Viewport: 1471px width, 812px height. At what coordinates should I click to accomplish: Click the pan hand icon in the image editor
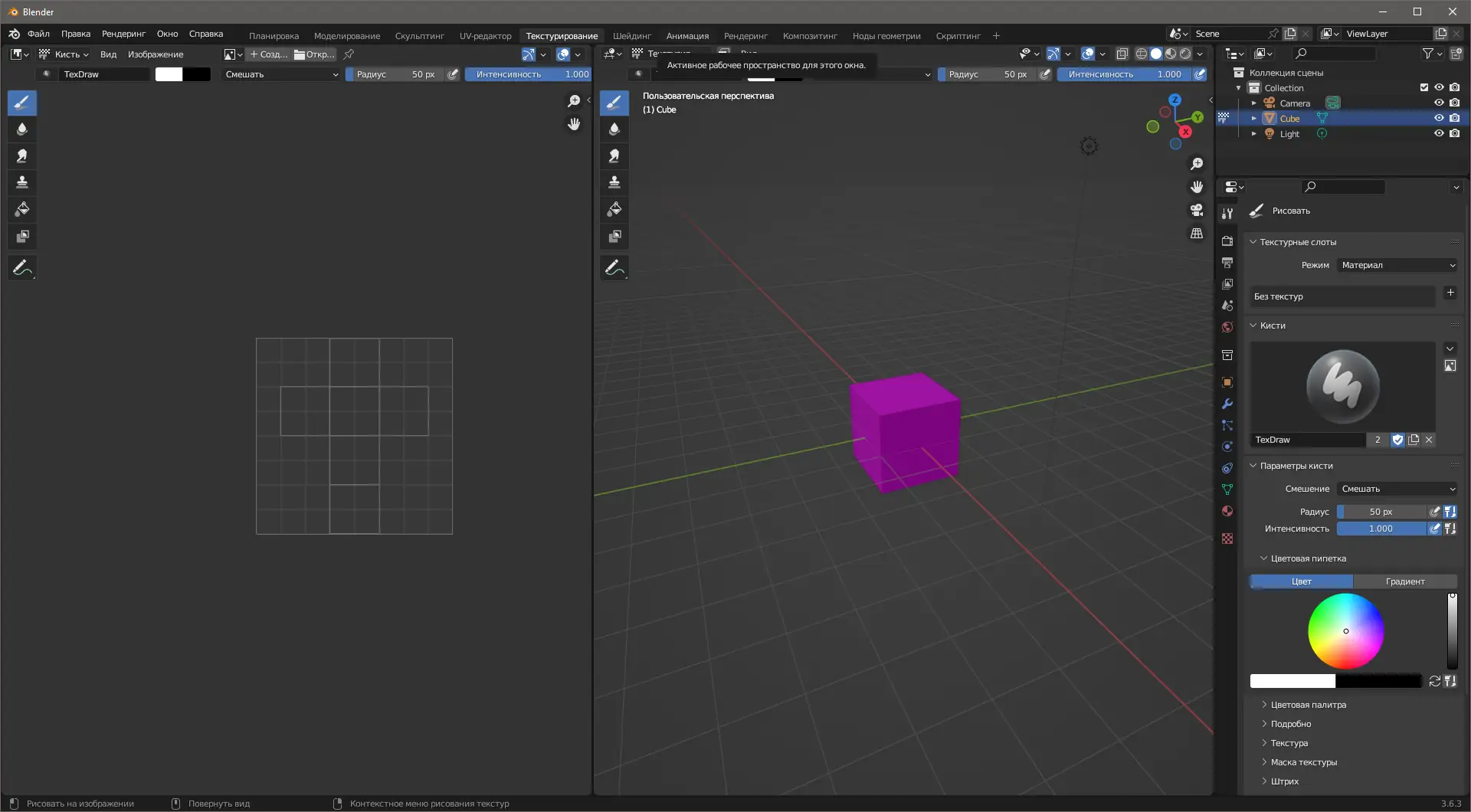(574, 124)
